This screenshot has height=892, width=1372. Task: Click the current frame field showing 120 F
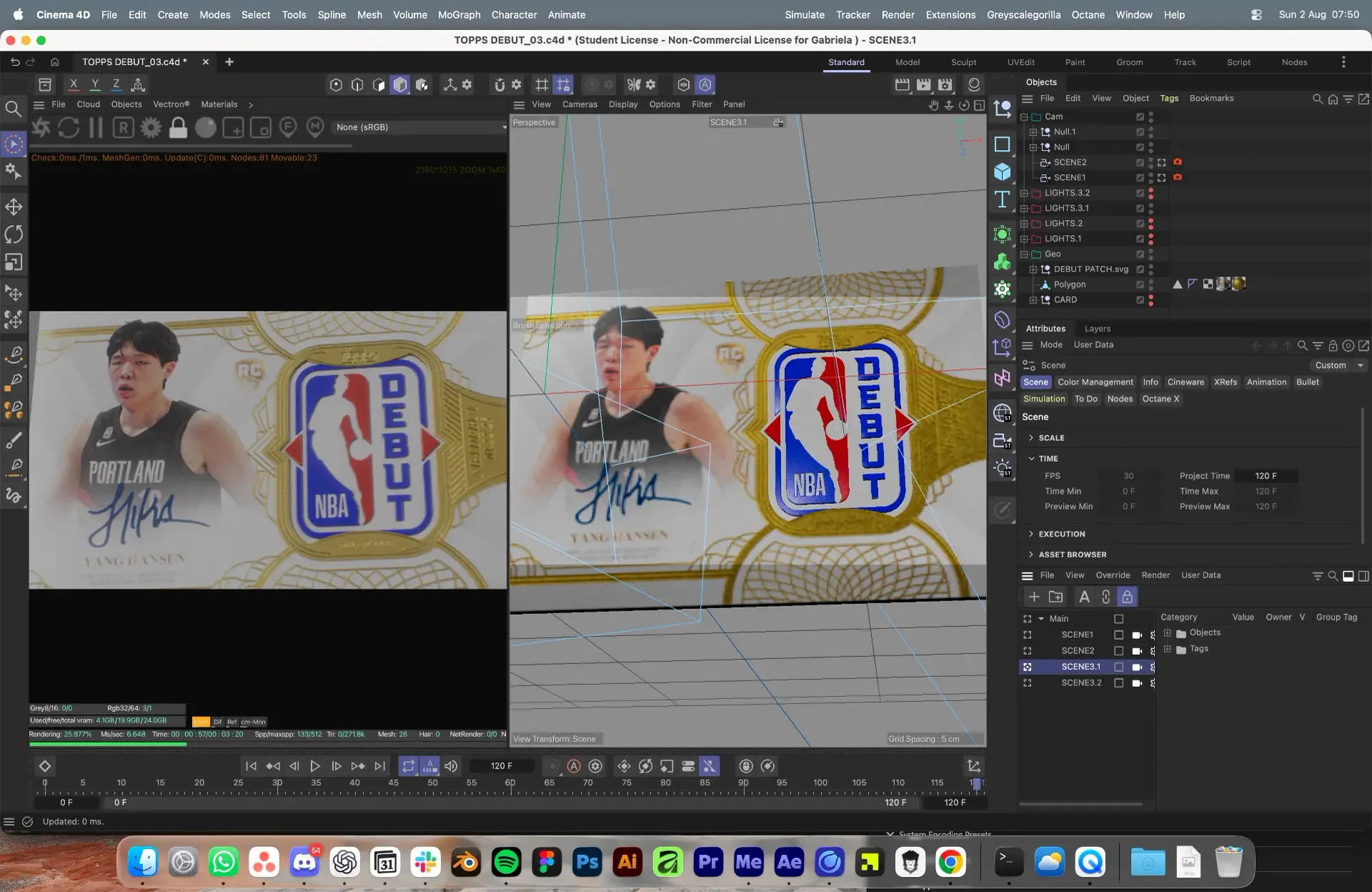502,766
